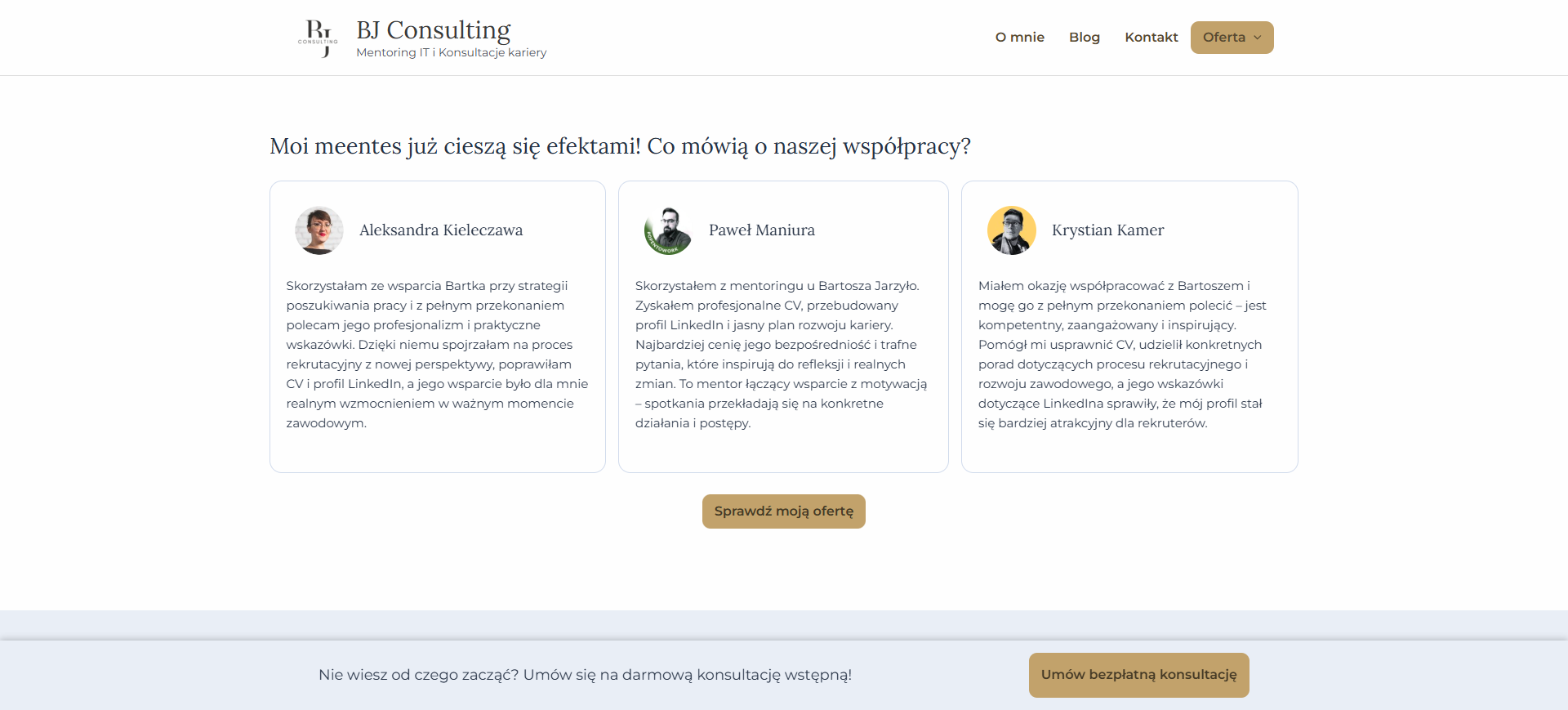Click the BJ Consulting logo icon
The width and height of the screenshot is (1568, 710).
pyautogui.click(x=318, y=38)
